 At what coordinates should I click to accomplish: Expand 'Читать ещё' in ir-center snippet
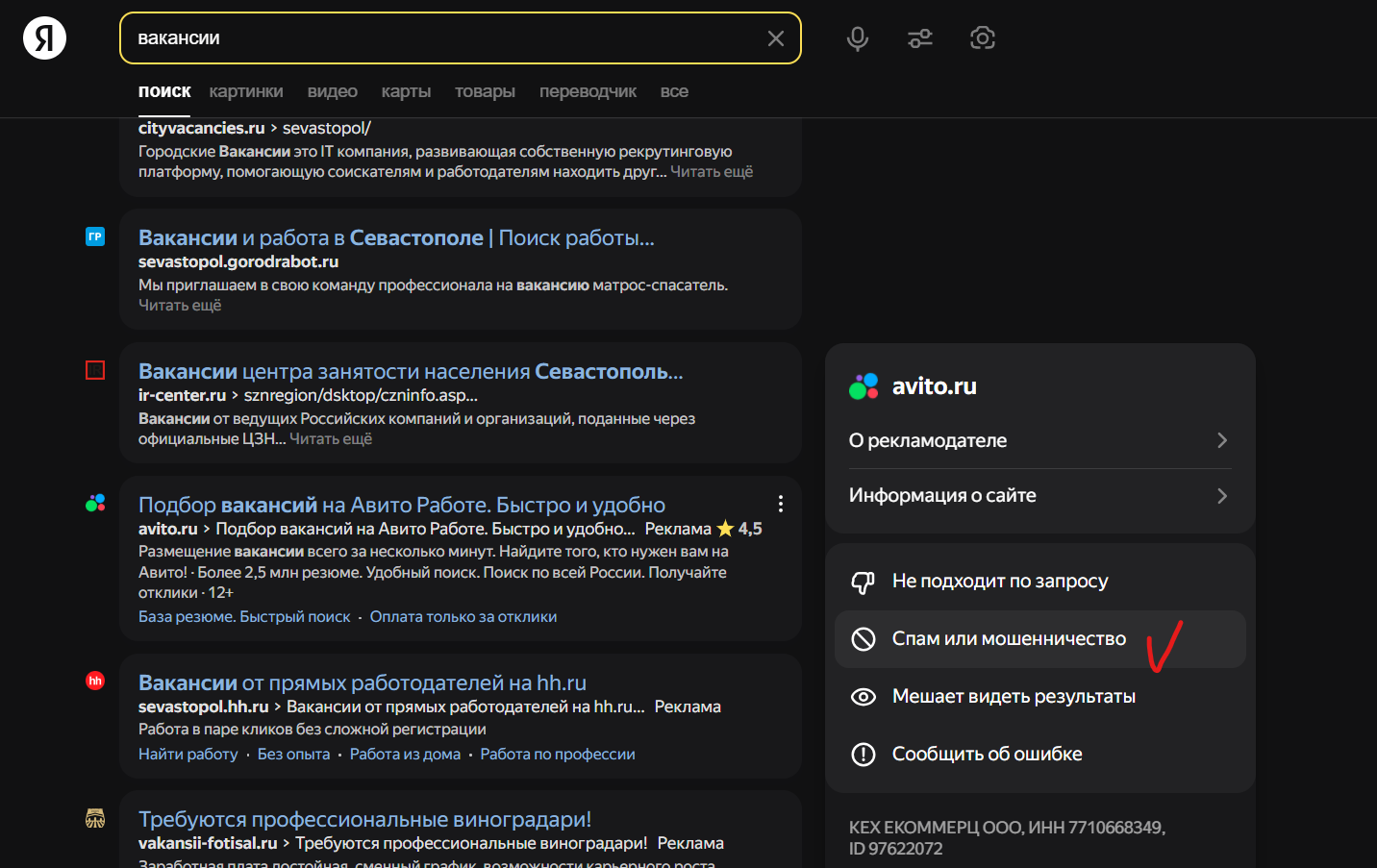(x=331, y=439)
